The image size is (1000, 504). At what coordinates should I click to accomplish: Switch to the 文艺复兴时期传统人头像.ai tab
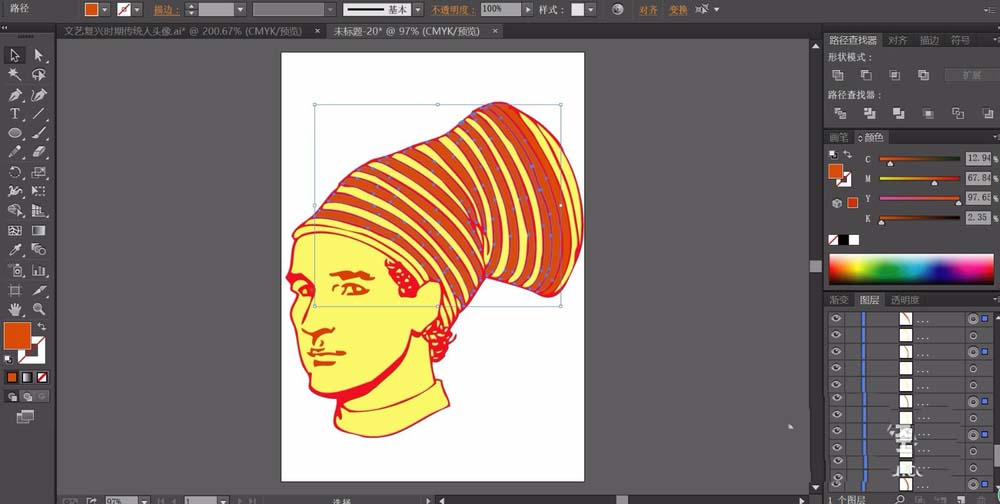tap(182, 31)
